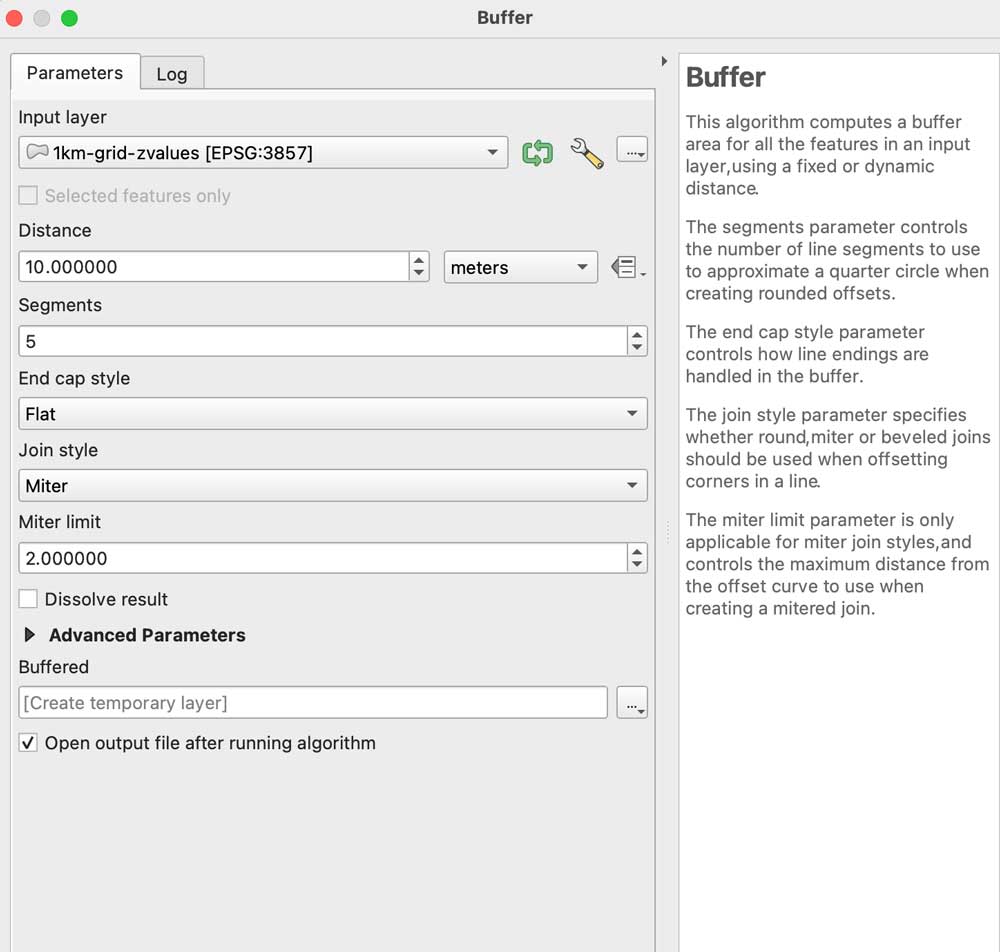Image resolution: width=1000 pixels, height=952 pixels.
Task: Expand the Advanced Parameters section
Action: click(30, 635)
